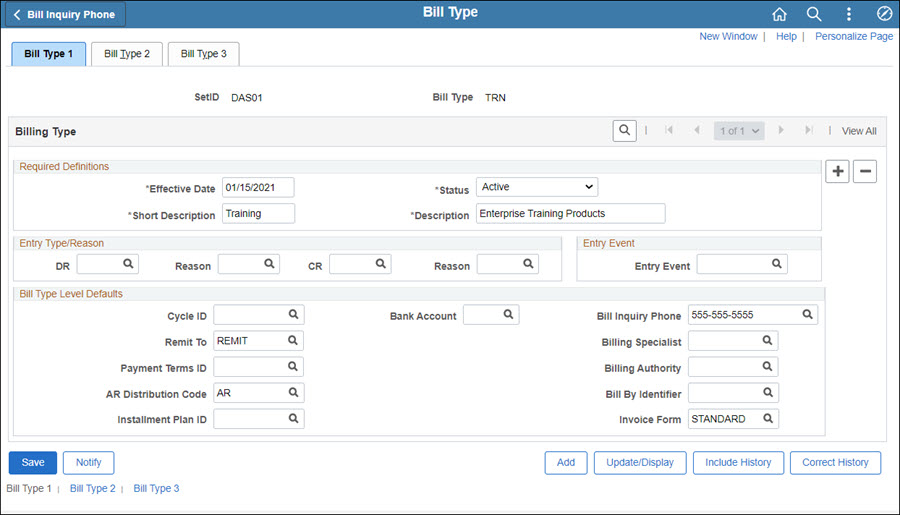Go to first row navigation arrow
900x515 pixels.
point(669,130)
